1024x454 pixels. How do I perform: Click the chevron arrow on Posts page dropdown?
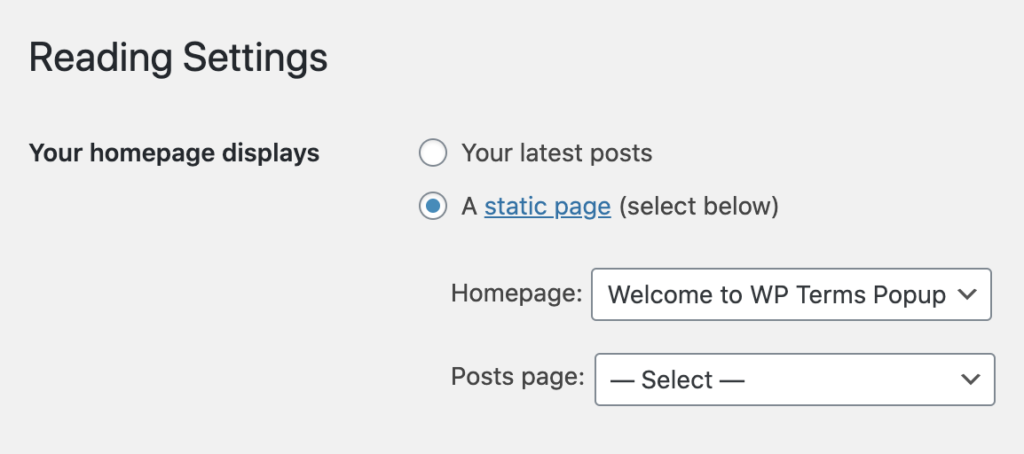click(x=970, y=380)
